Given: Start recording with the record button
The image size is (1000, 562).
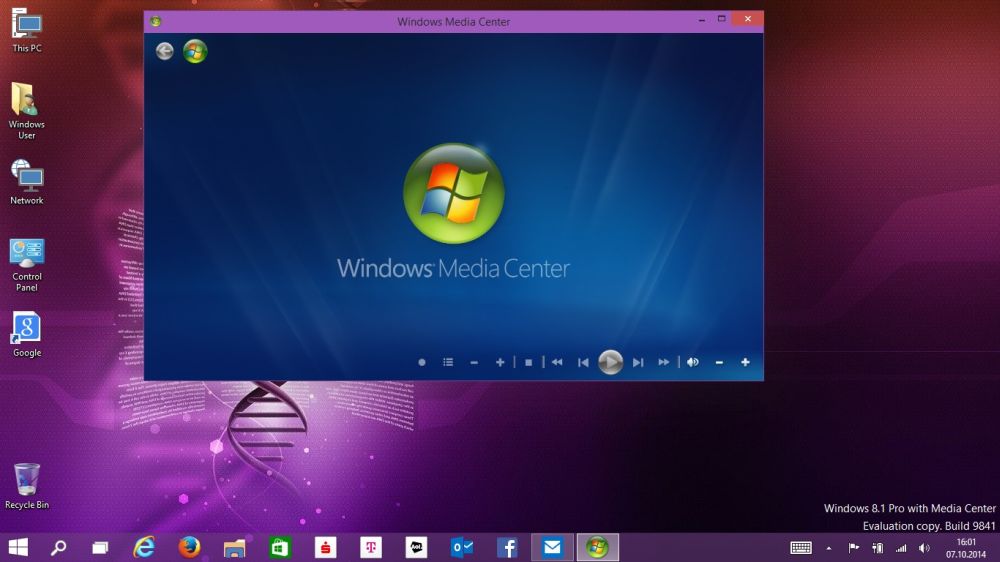Looking at the screenshot, I should [422, 362].
